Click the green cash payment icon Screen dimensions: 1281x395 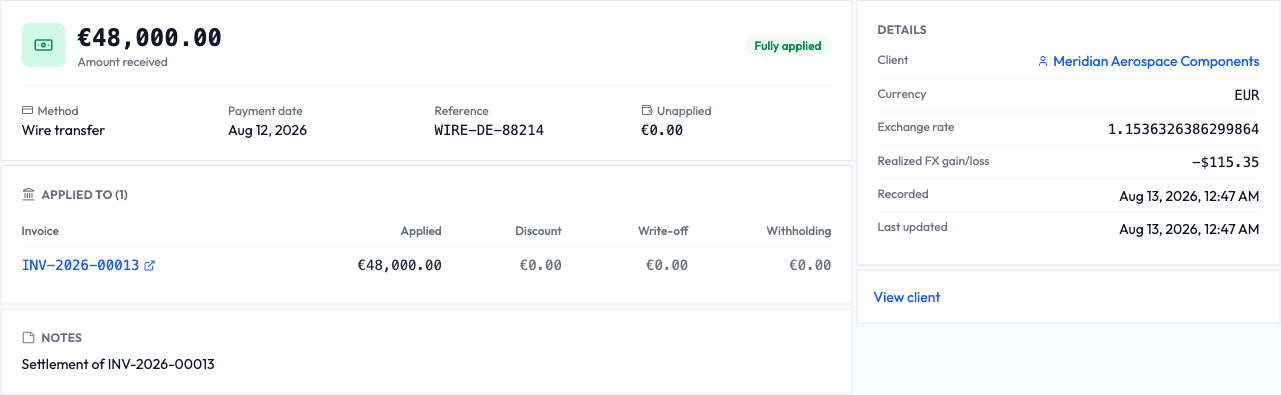[44, 45]
